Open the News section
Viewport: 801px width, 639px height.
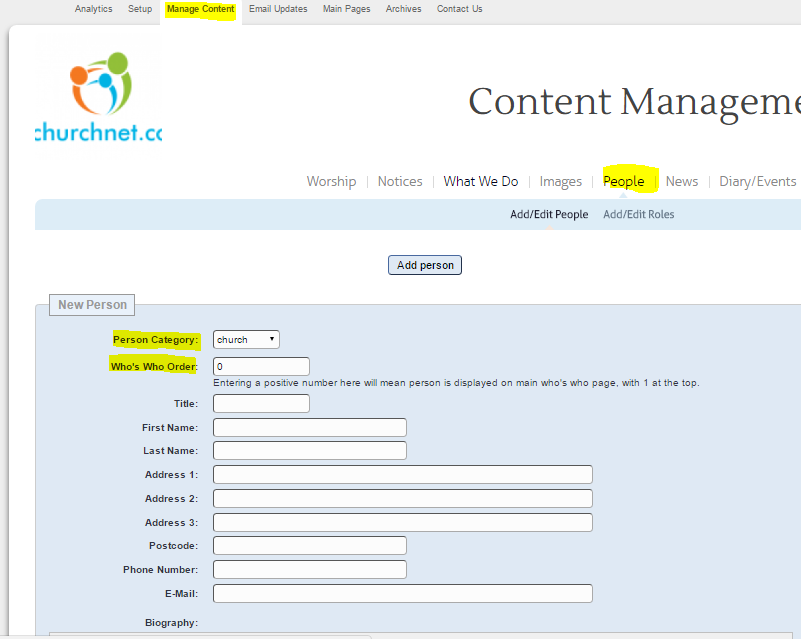pos(681,181)
